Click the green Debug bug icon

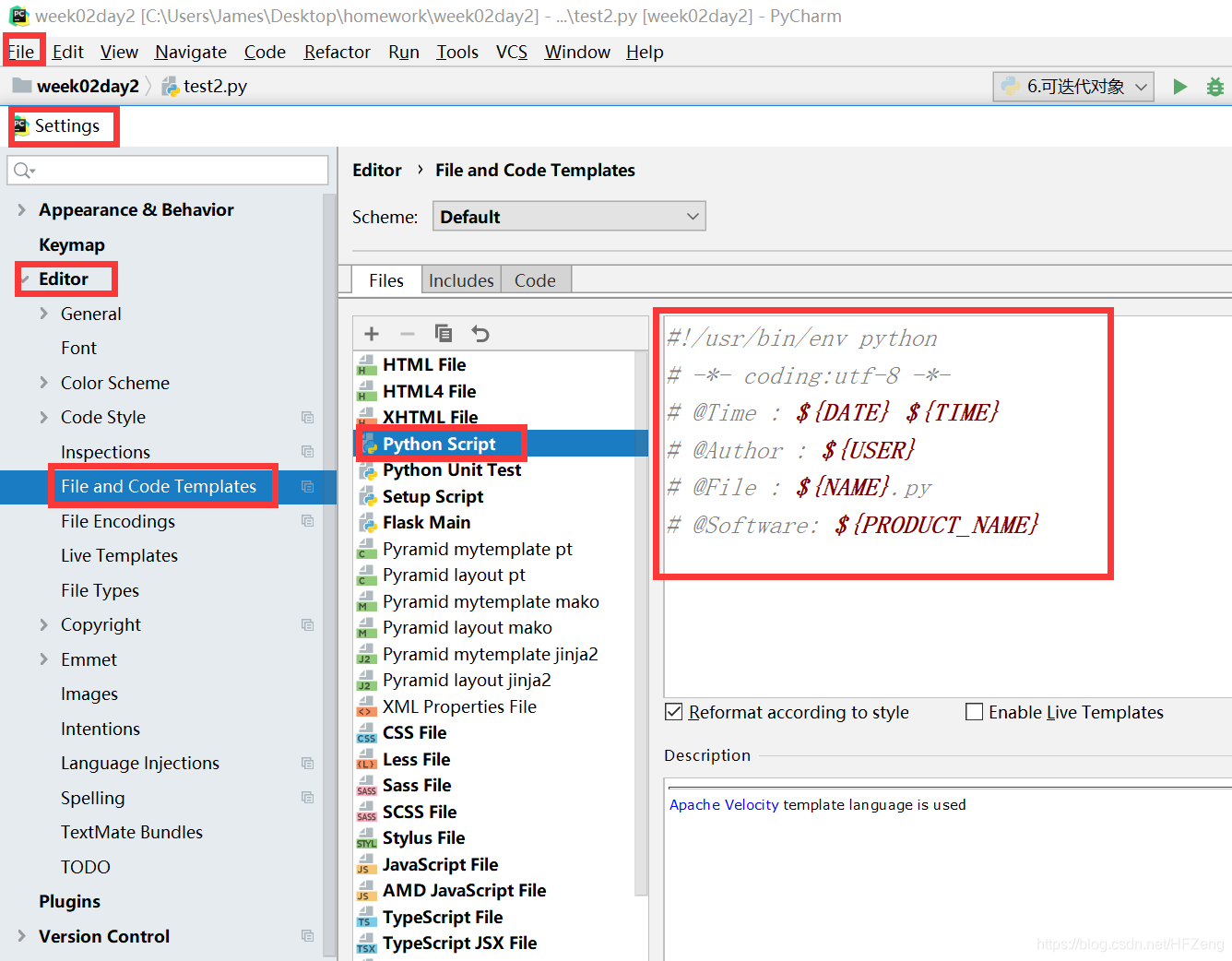1215,87
